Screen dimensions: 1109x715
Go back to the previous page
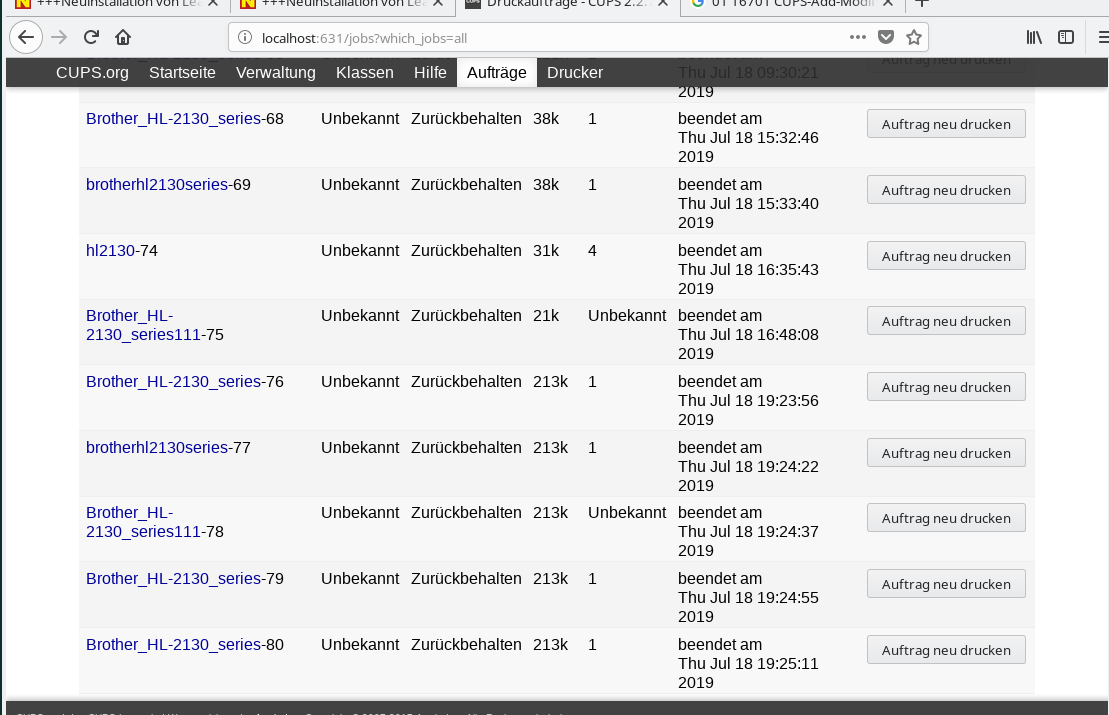click(26, 37)
